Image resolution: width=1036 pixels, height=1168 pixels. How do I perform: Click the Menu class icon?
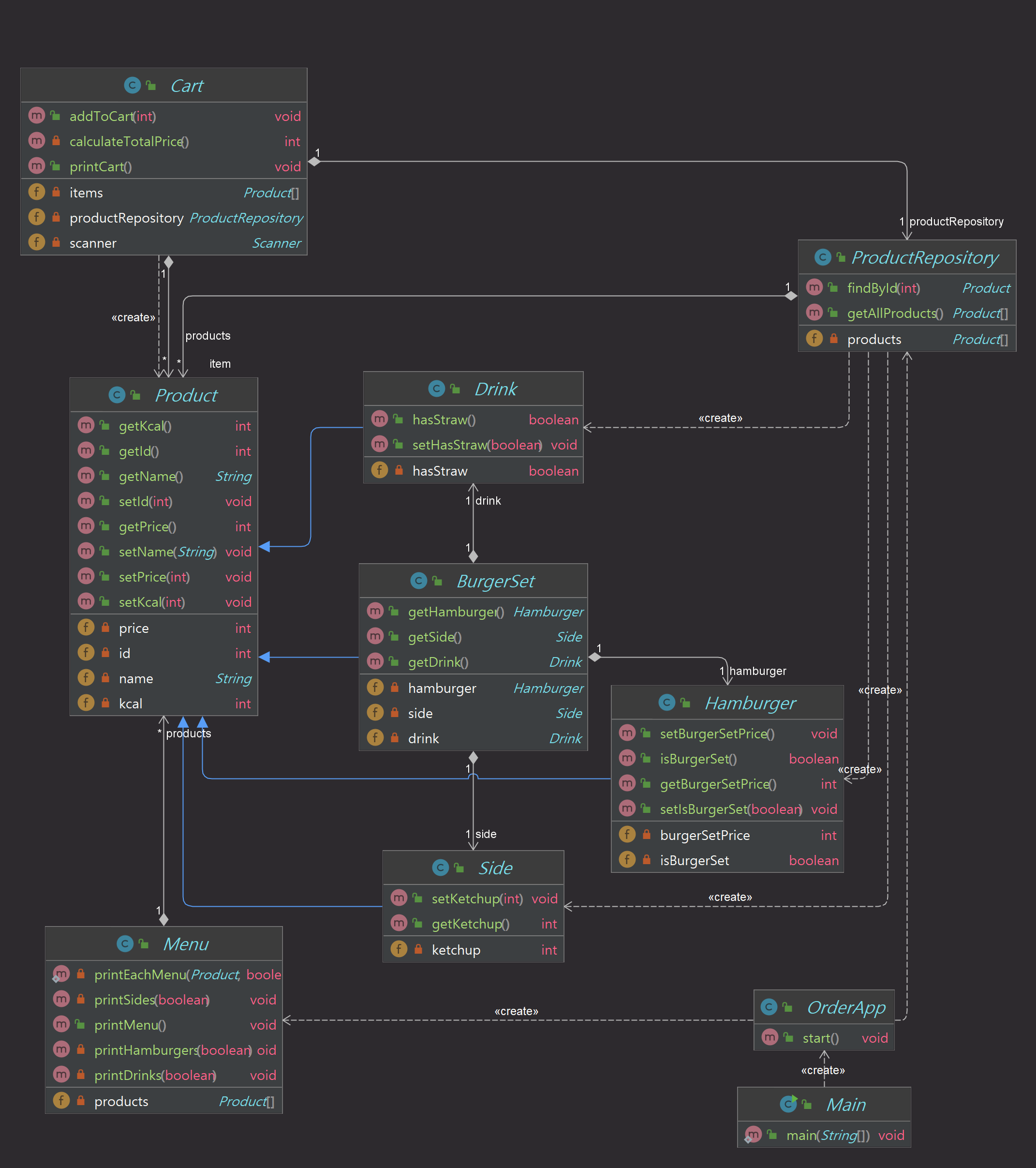pos(124,943)
